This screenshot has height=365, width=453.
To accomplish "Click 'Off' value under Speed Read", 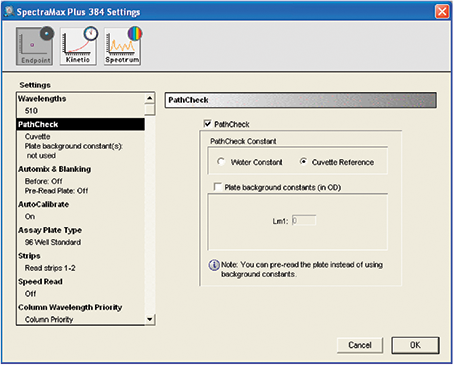I will coord(30,294).
